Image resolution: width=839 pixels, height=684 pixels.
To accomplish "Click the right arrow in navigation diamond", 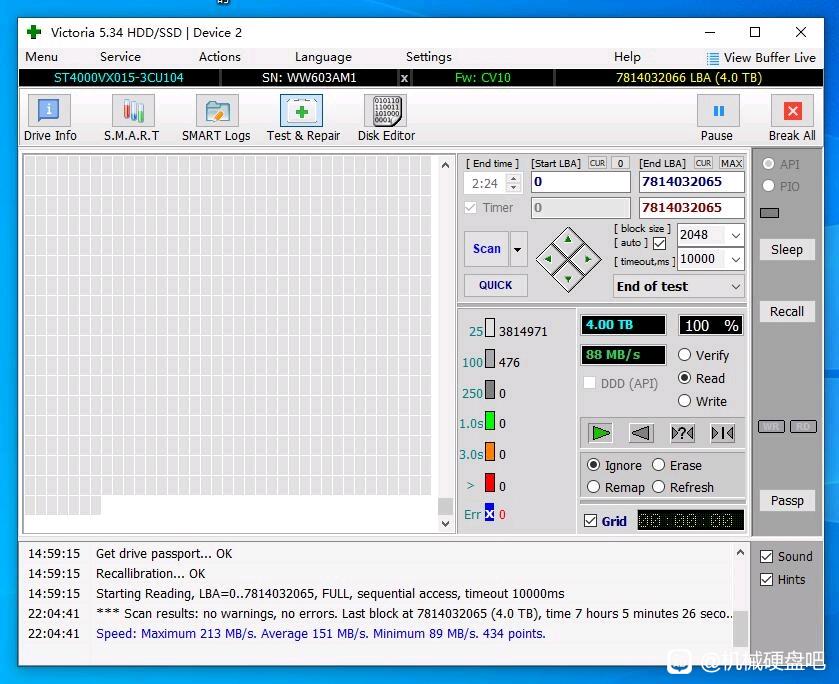I will click(x=588, y=259).
